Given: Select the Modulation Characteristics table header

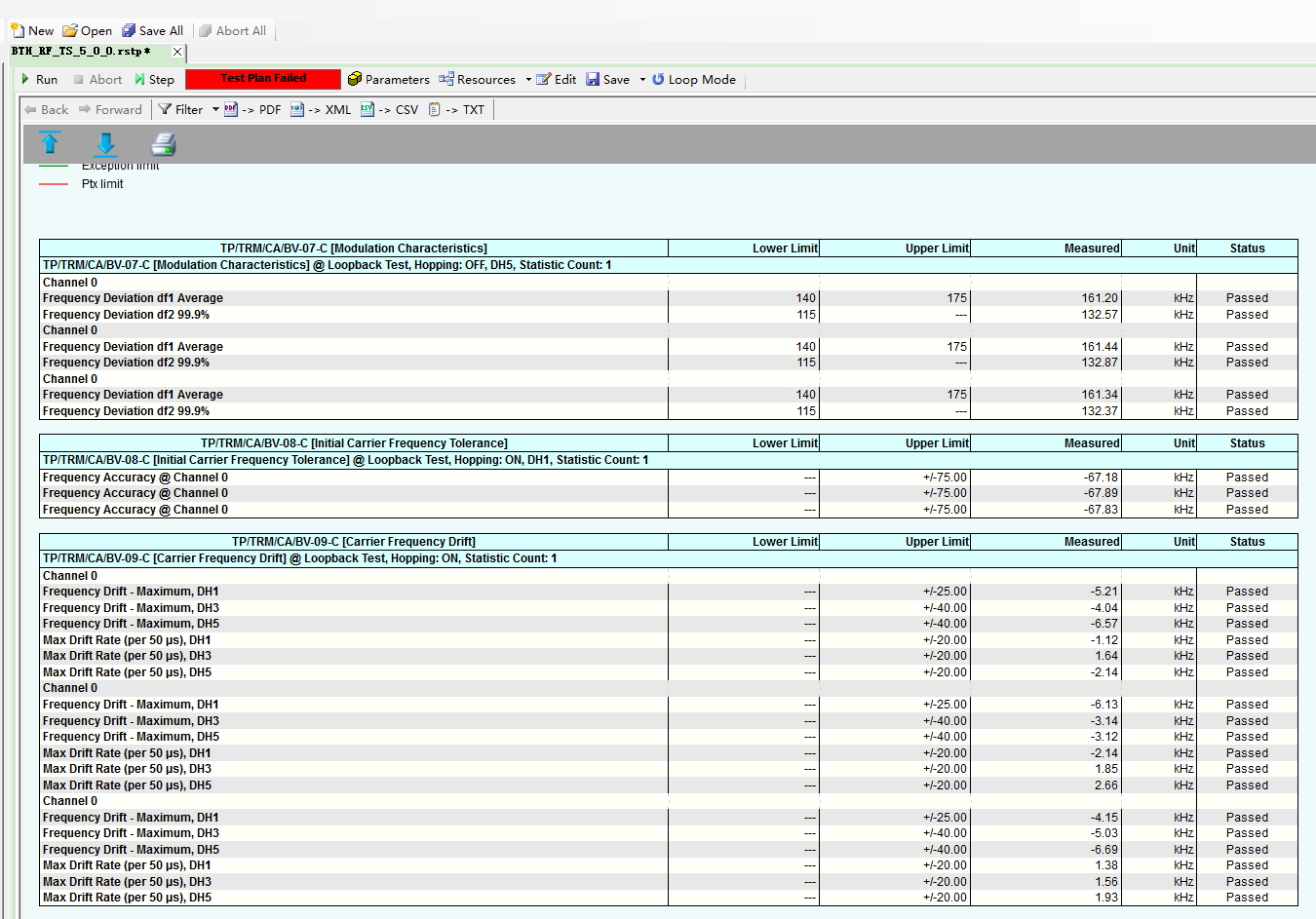Looking at the screenshot, I should point(354,249).
